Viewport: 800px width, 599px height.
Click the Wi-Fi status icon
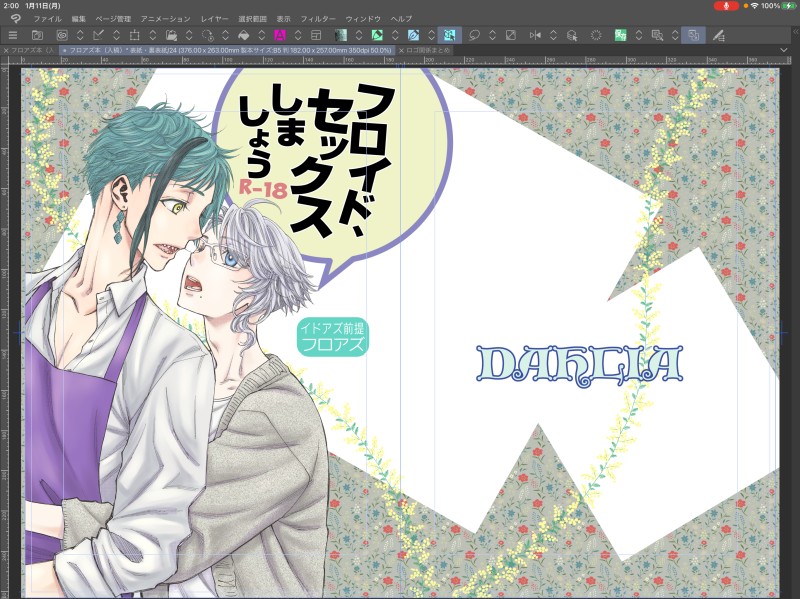click(x=755, y=6)
